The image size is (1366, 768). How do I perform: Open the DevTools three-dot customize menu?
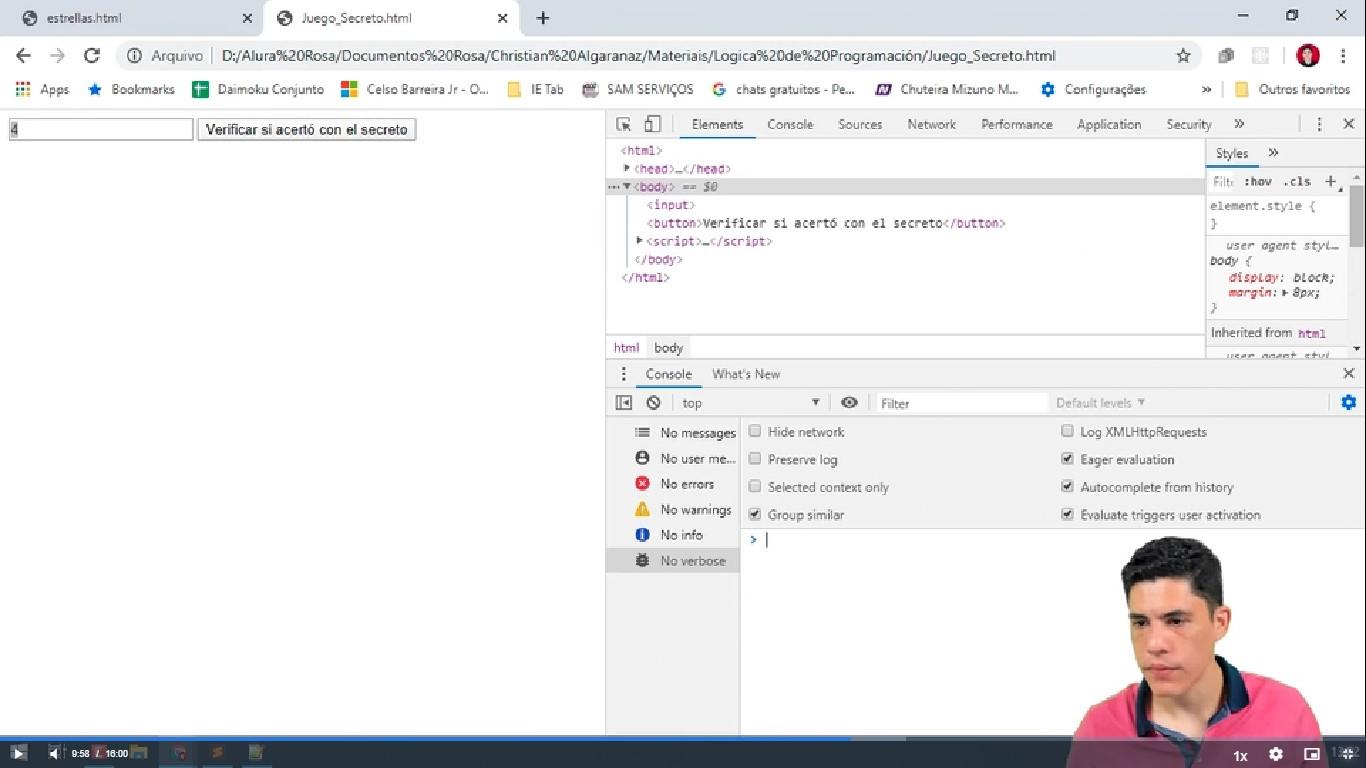[1319, 124]
